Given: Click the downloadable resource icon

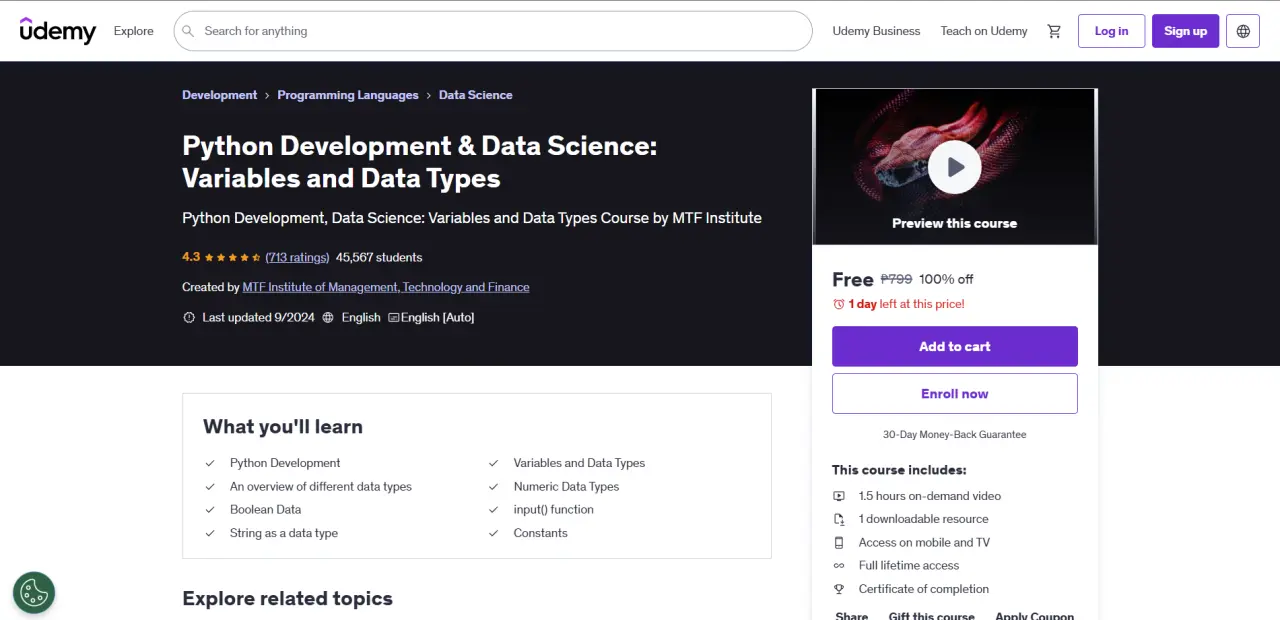Looking at the screenshot, I should pos(839,519).
